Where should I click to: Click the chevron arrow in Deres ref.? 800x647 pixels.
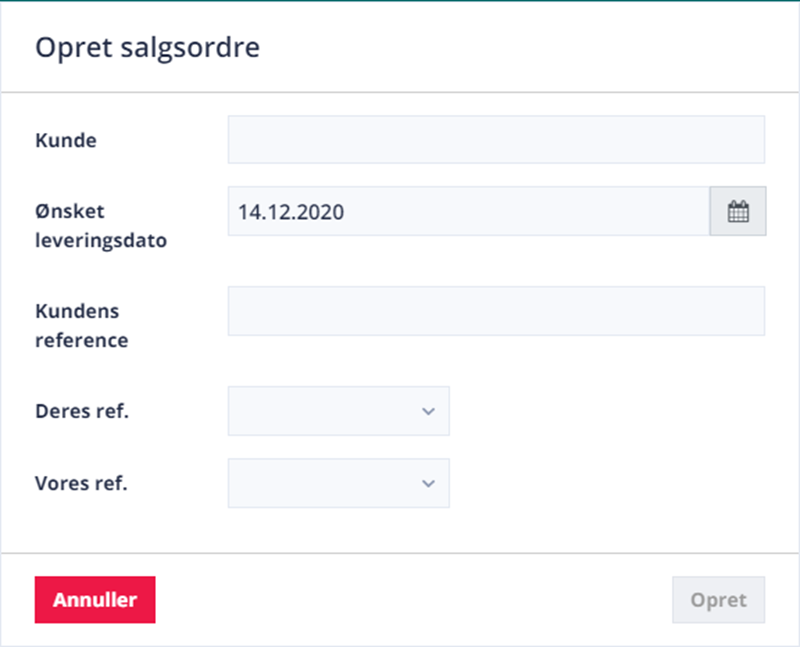click(x=429, y=411)
